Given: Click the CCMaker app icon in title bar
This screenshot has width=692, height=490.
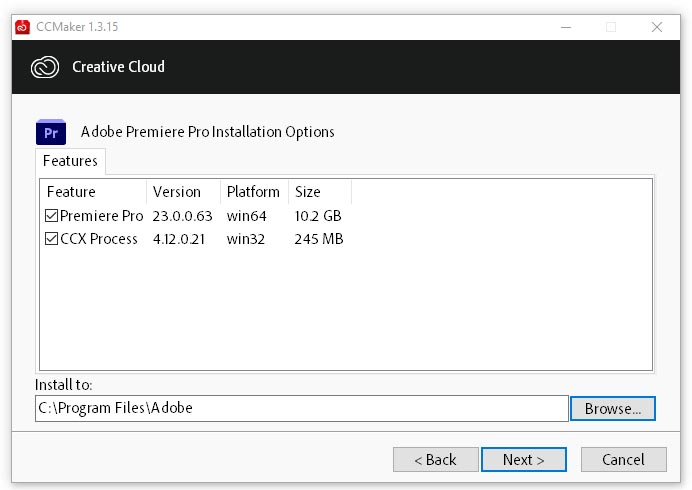Looking at the screenshot, I should [x=22, y=27].
